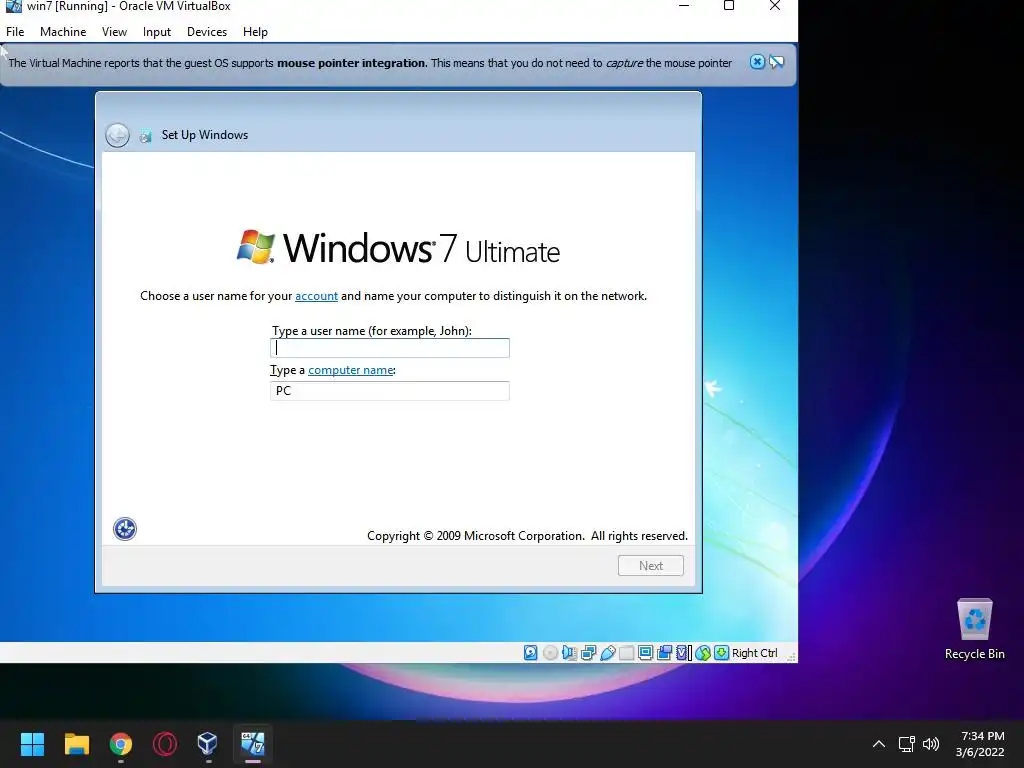
Task: Open the View menu
Action: [x=114, y=31]
